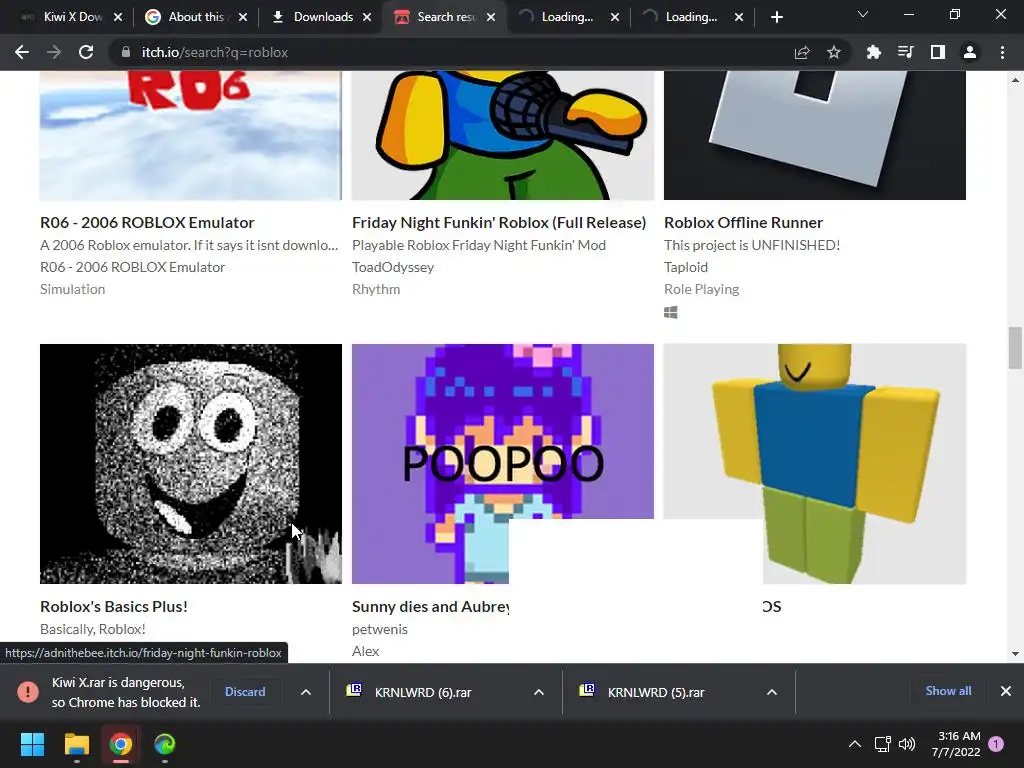Go forward to next page
The width and height of the screenshot is (1024, 768).
click(54, 52)
